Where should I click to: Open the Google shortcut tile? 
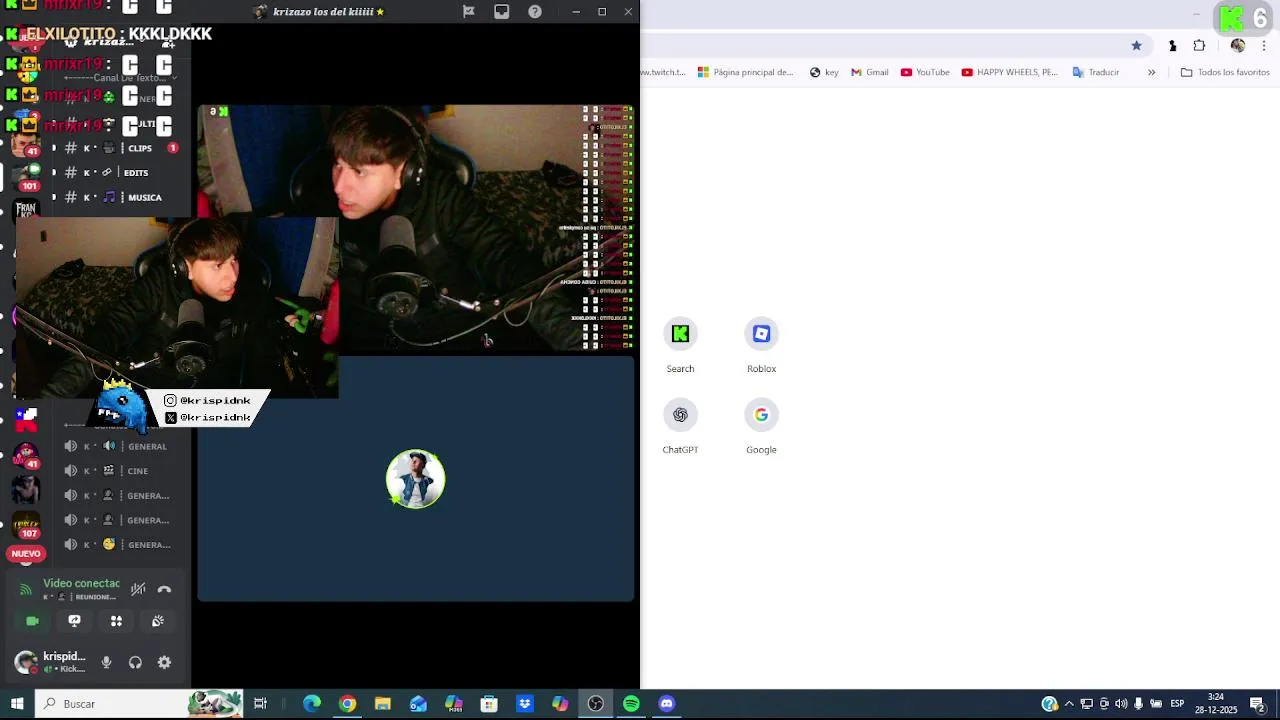click(x=761, y=427)
